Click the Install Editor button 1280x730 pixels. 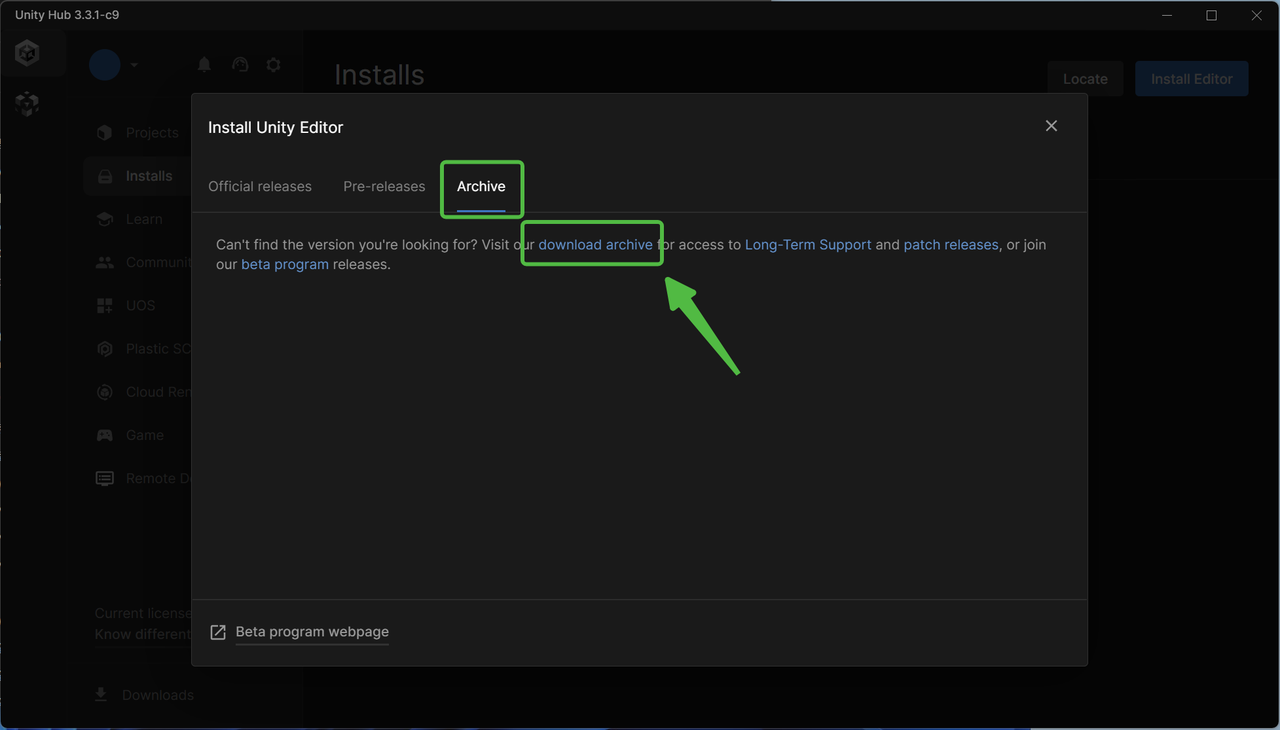(x=1191, y=78)
